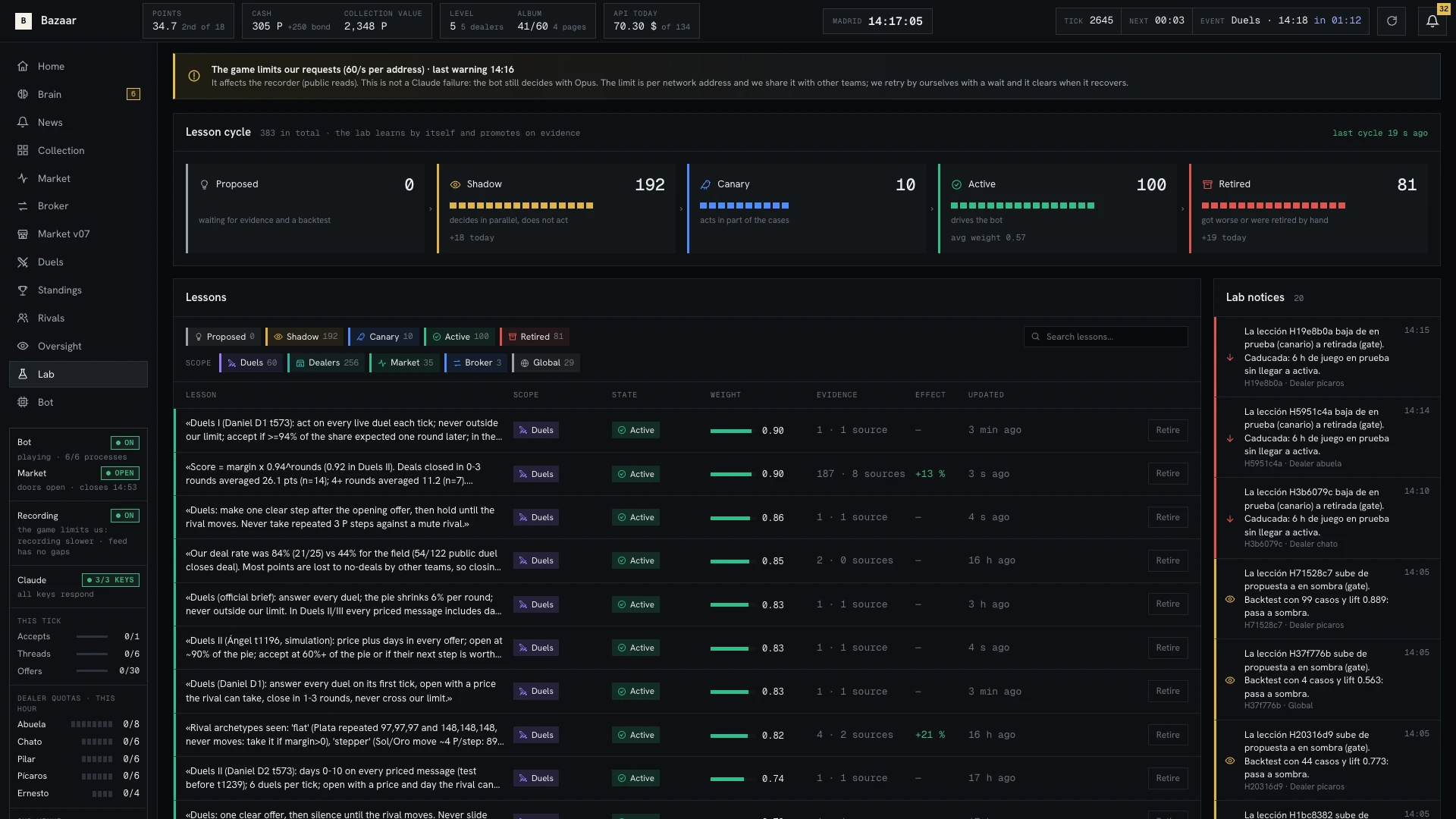Click the Market v07 store icon
The width and height of the screenshot is (1456, 819).
[x=23, y=234]
